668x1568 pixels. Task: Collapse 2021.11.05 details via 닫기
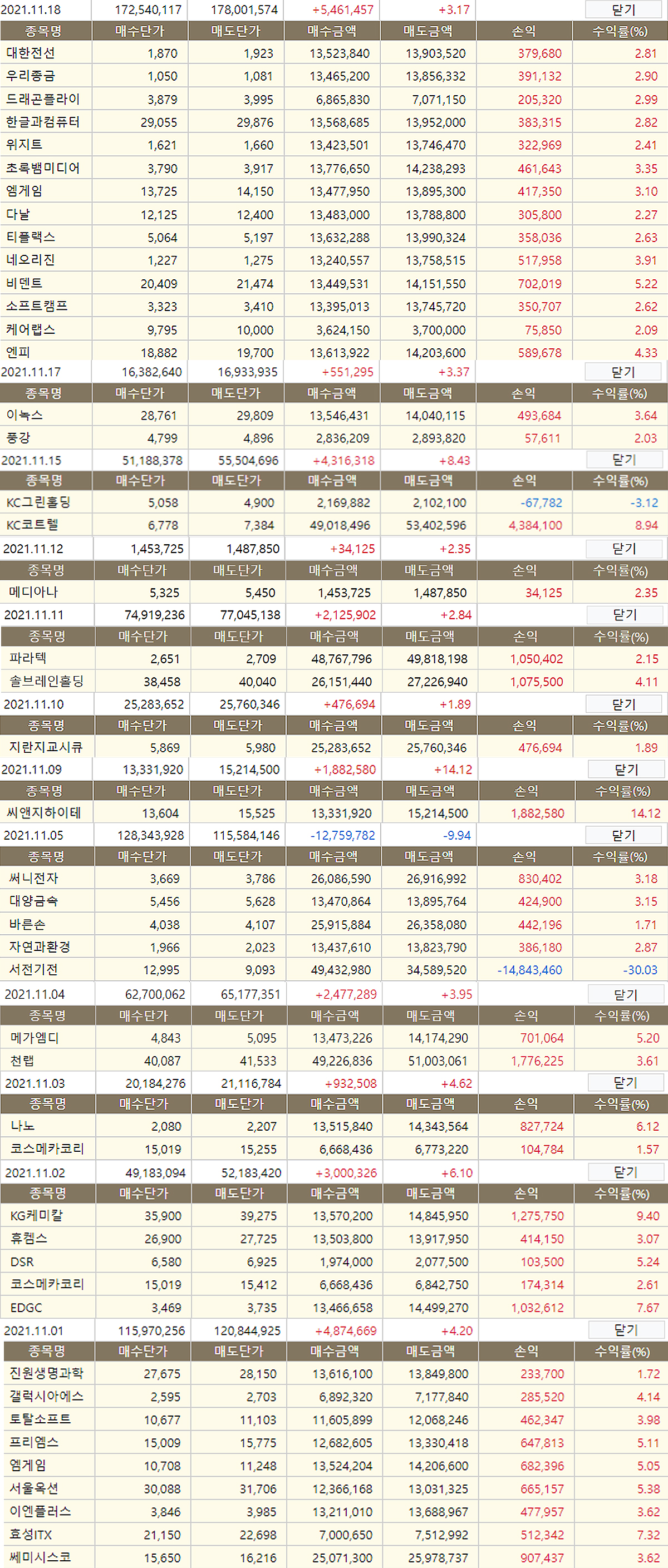coord(623,835)
